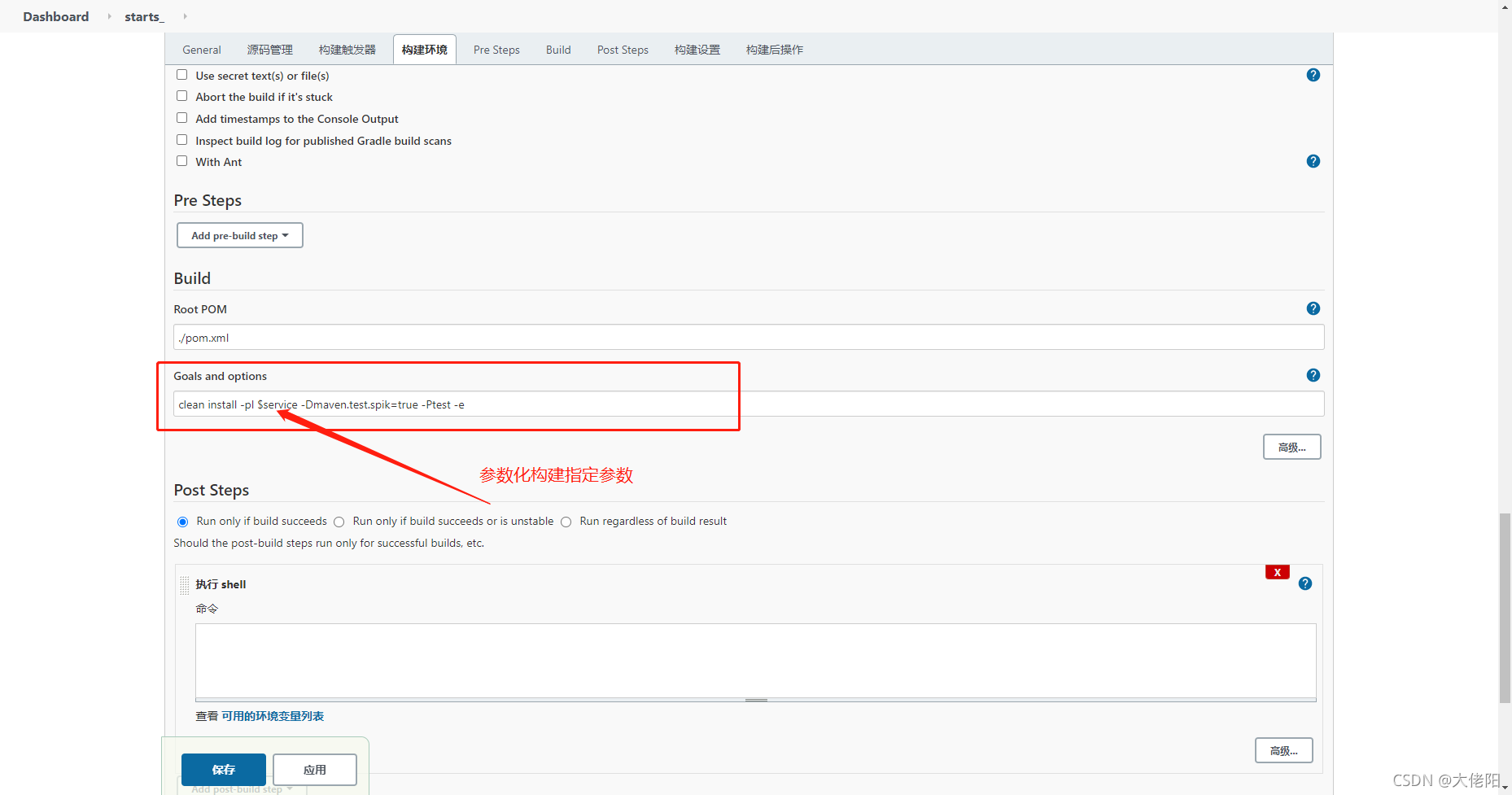Expand the Dashboard breadcrumb arrow

[109, 16]
